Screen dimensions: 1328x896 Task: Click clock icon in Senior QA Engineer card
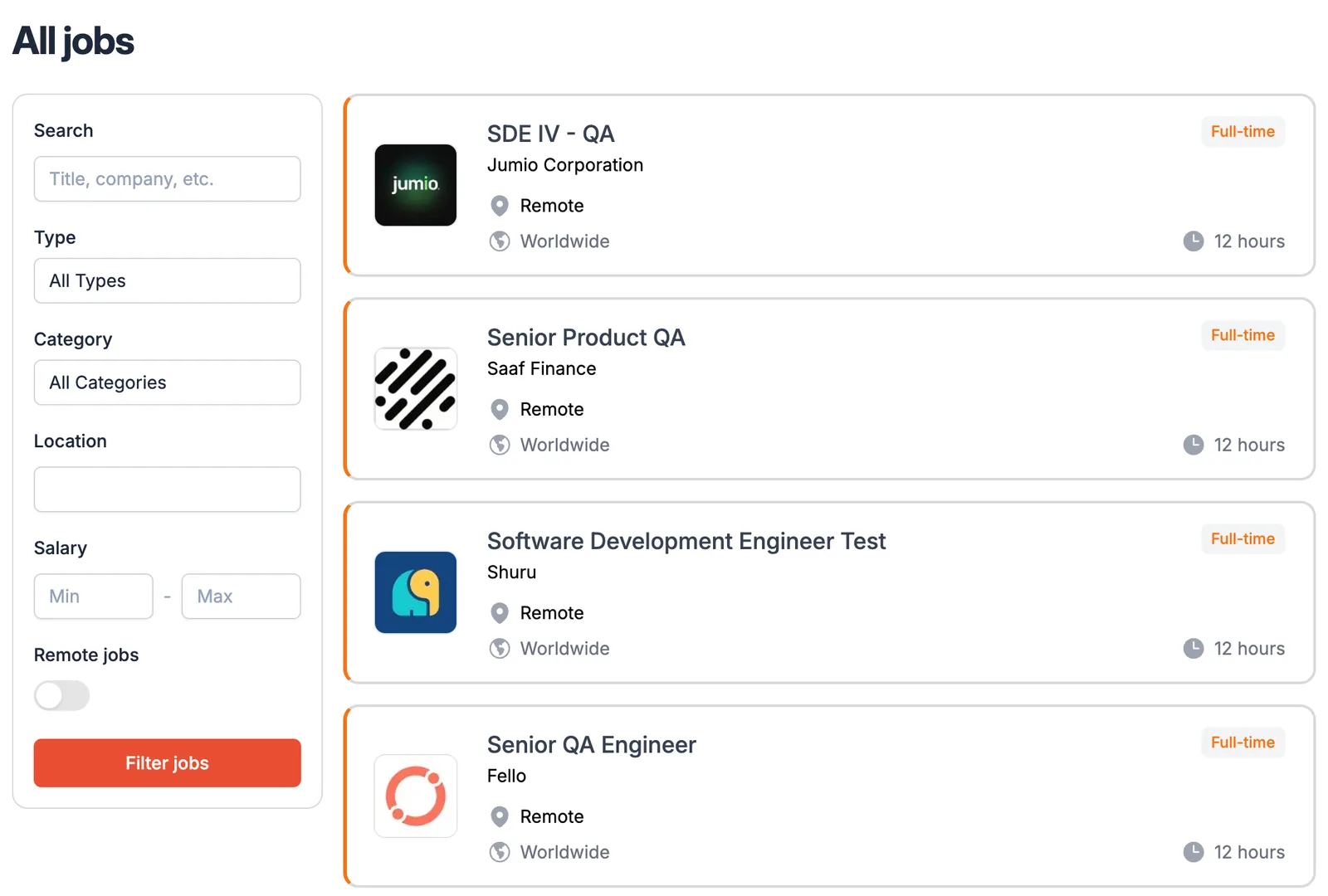click(x=1194, y=852)
